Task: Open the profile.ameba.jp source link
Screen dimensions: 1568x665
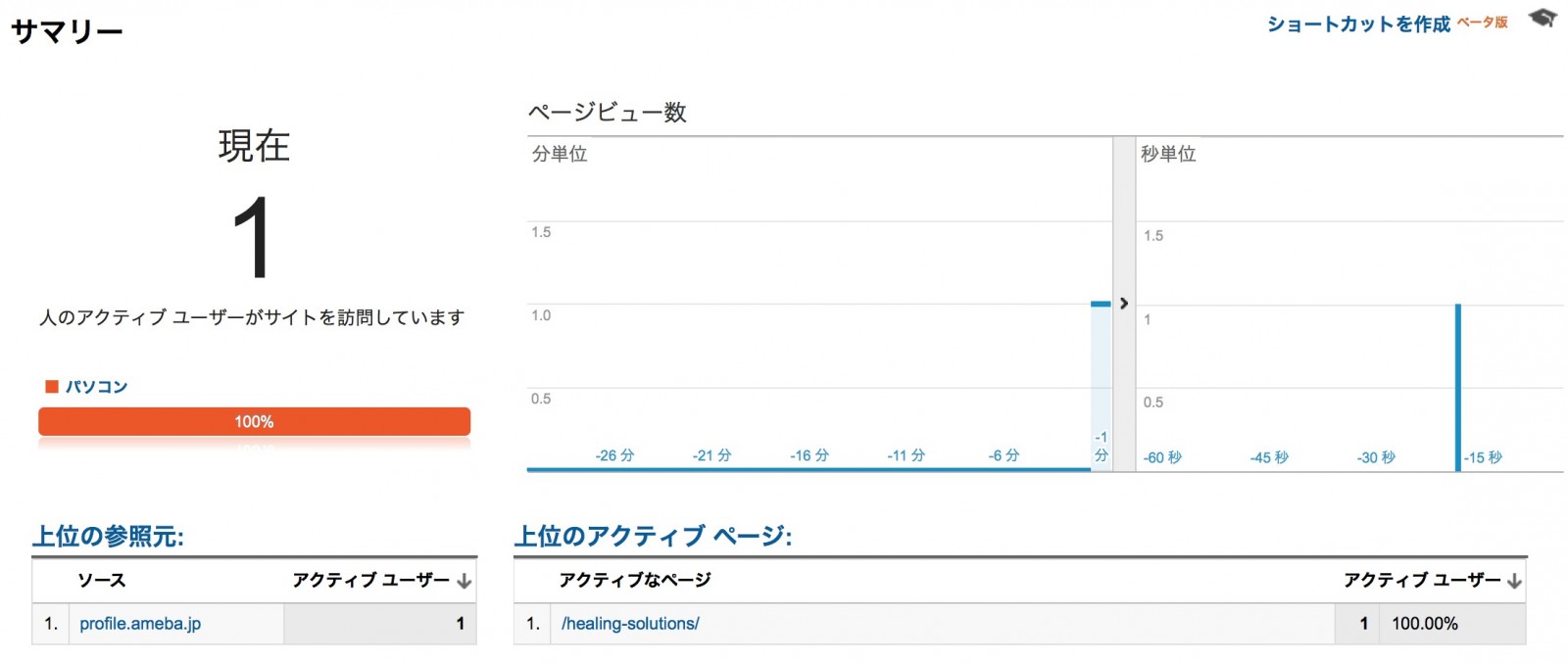Action: [140, 624]
